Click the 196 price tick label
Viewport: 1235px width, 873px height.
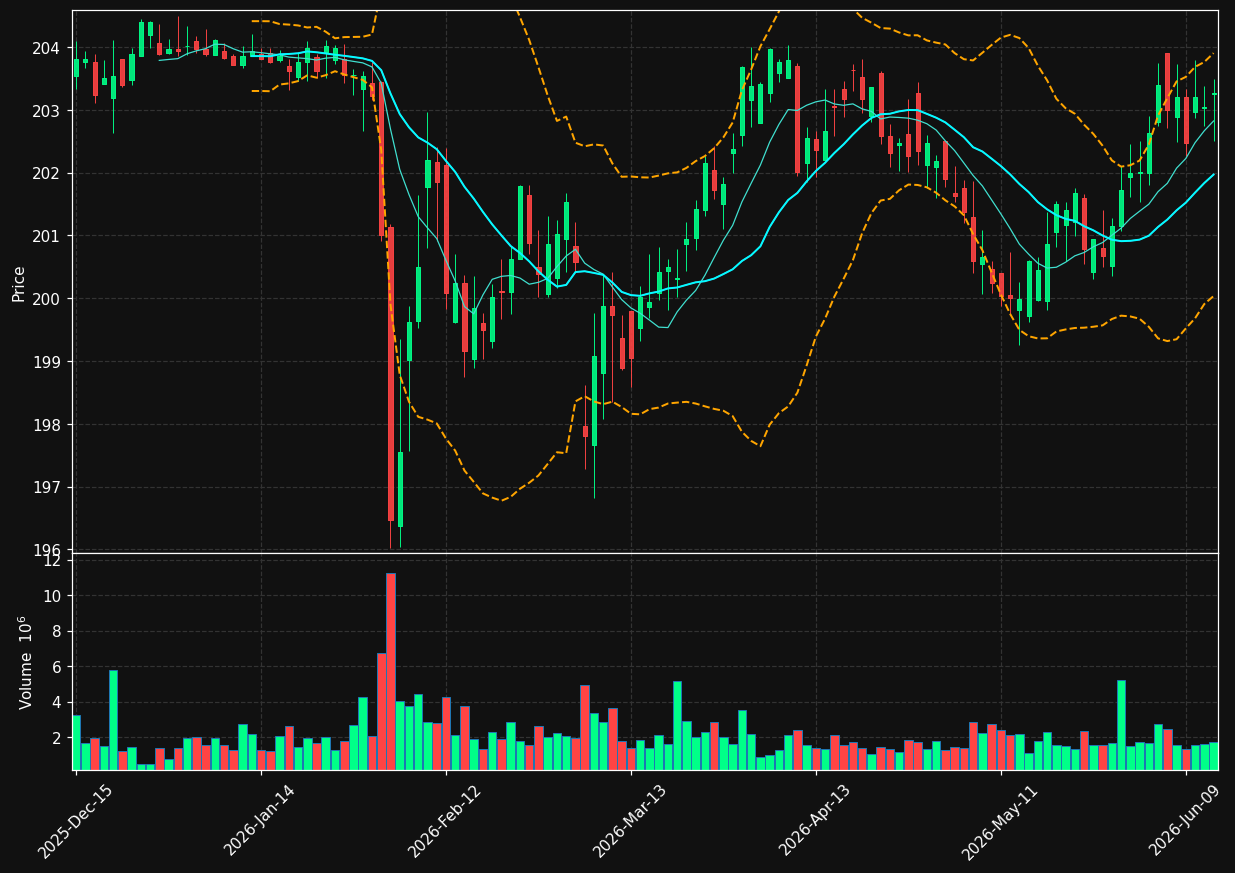coord(47,550)
